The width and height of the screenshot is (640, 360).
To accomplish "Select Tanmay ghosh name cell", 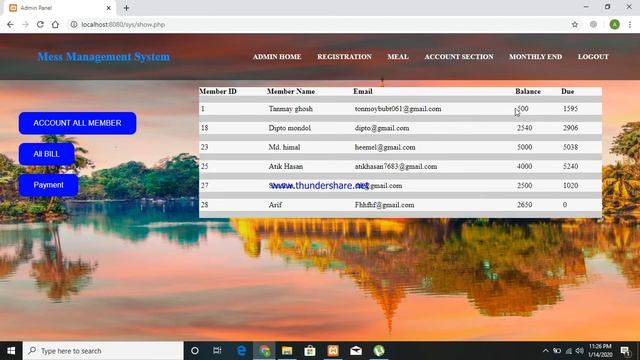I will coord(291,109).
